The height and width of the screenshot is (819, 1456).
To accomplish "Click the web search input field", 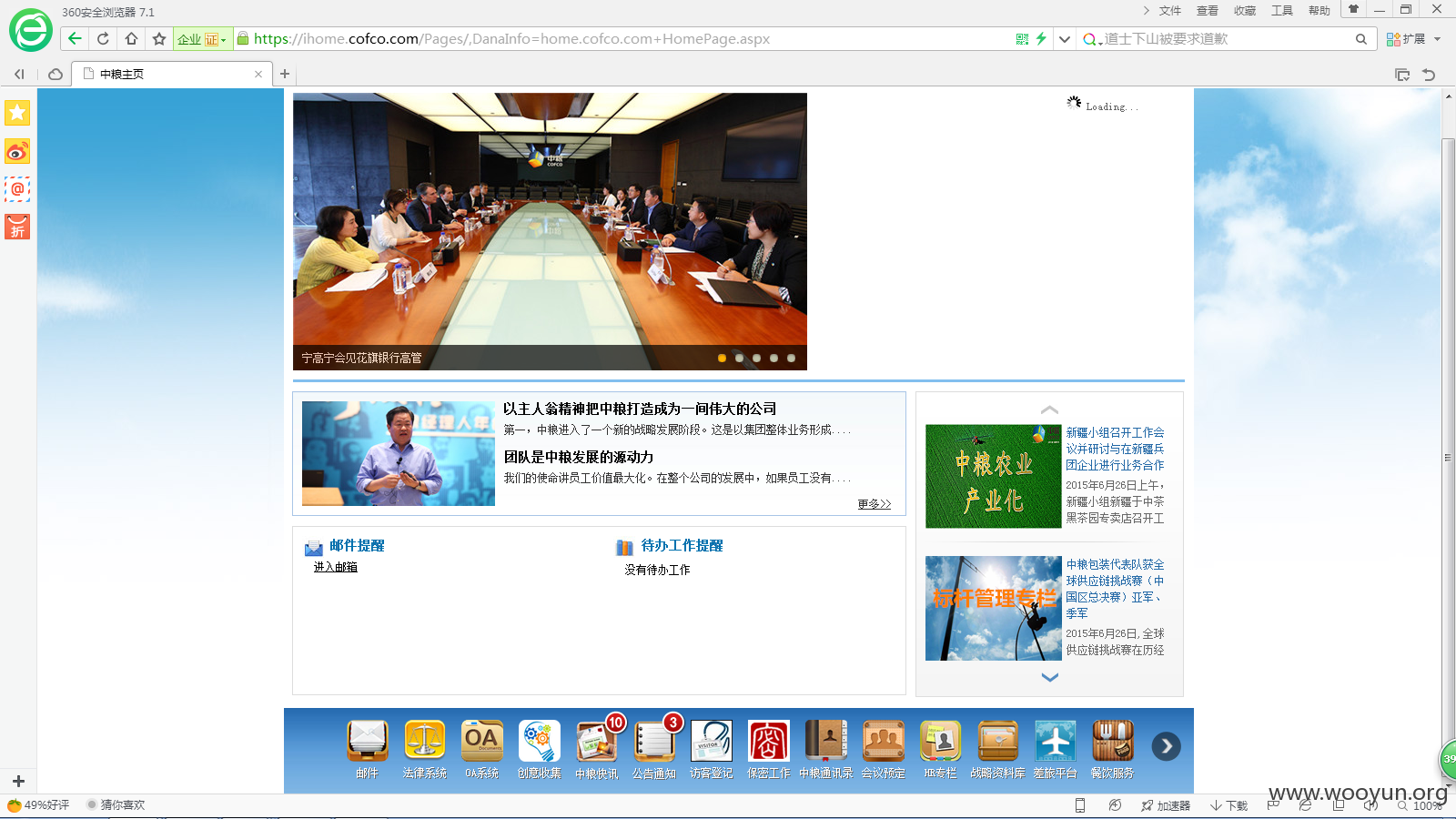I will click(1227, 39).
